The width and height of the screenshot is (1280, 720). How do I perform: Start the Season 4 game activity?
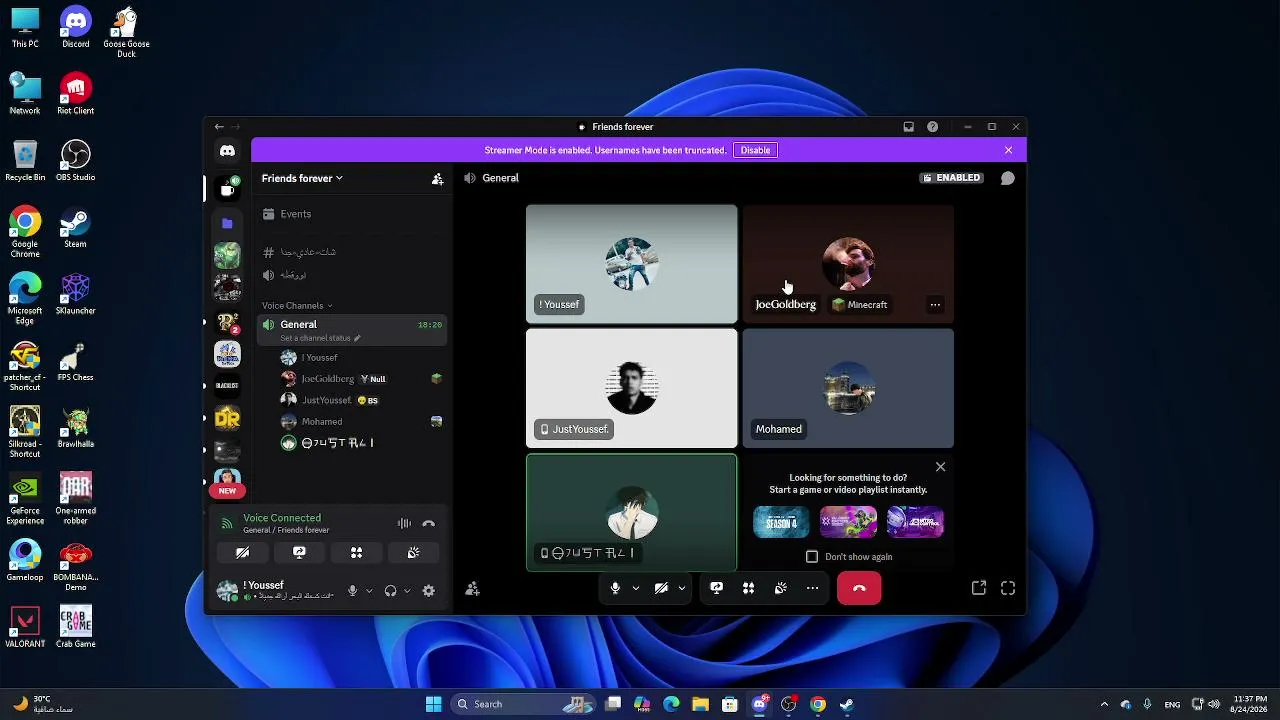click(781, 522)
